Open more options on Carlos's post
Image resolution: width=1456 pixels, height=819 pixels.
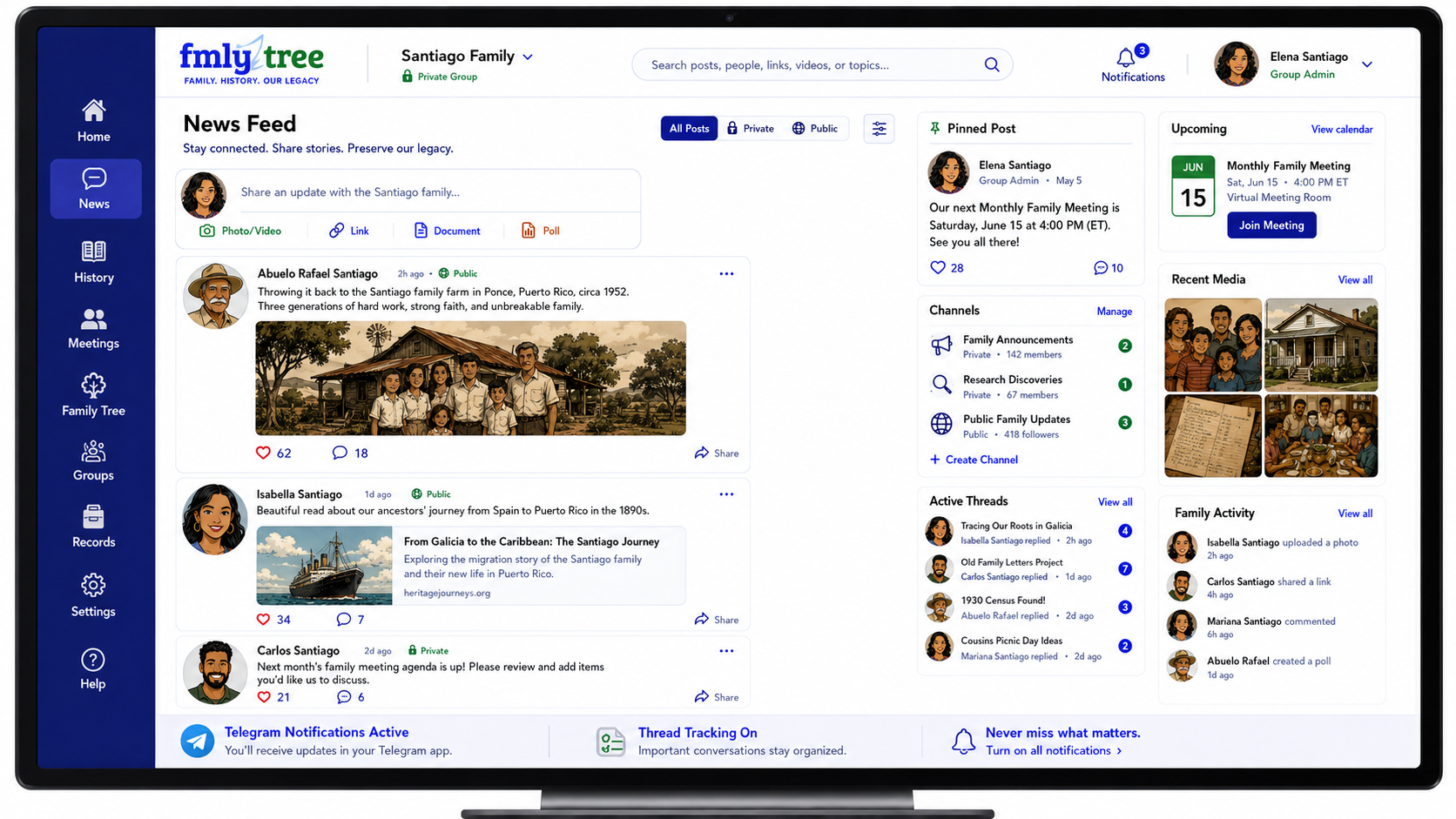[x=726, y=651]
